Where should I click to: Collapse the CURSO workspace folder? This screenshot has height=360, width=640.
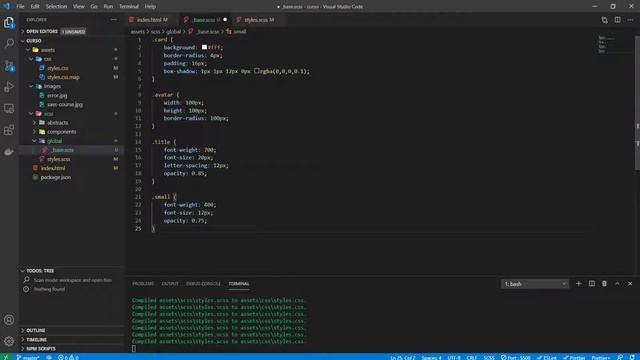[72, 41]
